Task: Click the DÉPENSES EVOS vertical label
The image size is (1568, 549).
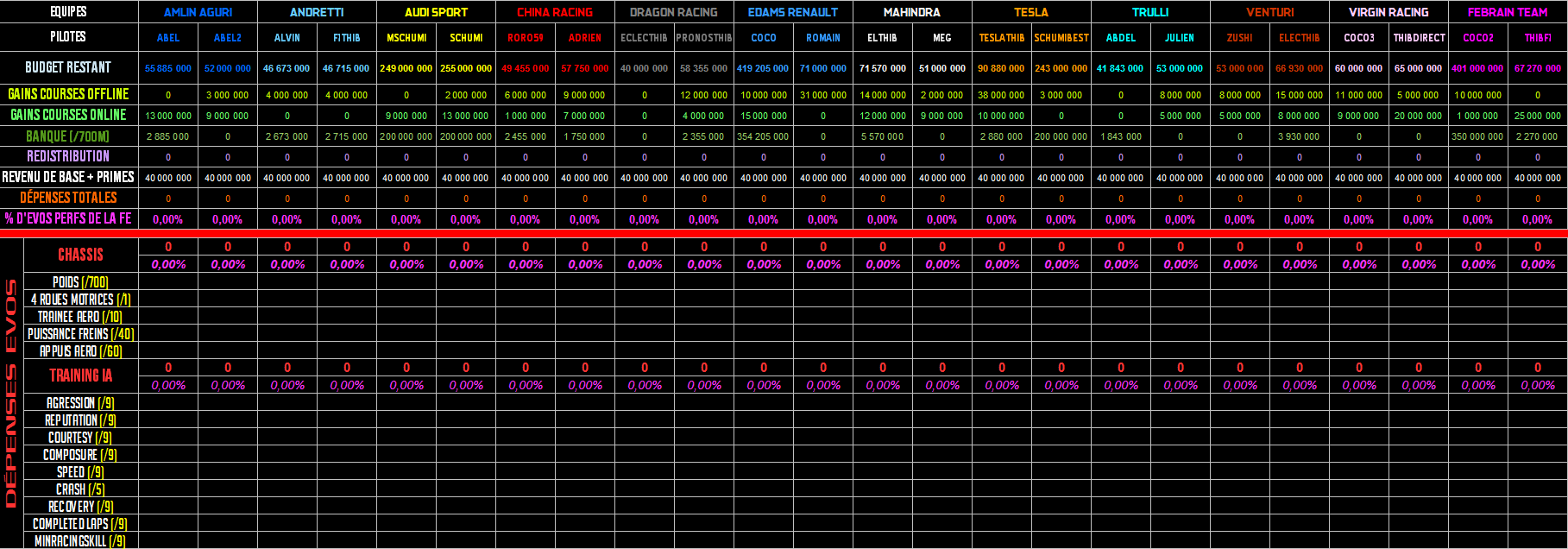Action: [x=11, y=394]
